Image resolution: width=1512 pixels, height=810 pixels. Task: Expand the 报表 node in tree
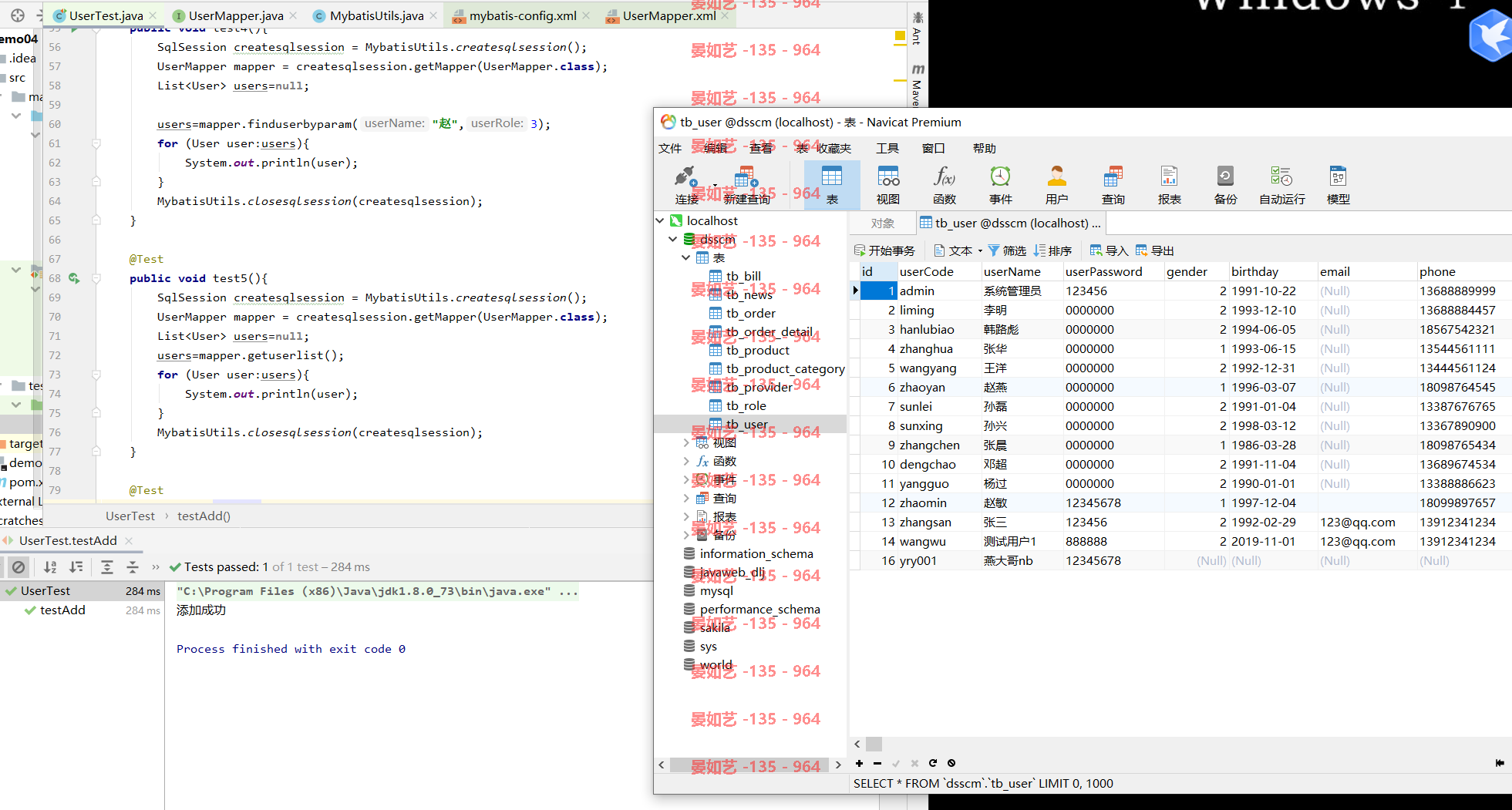pos(686,516)
